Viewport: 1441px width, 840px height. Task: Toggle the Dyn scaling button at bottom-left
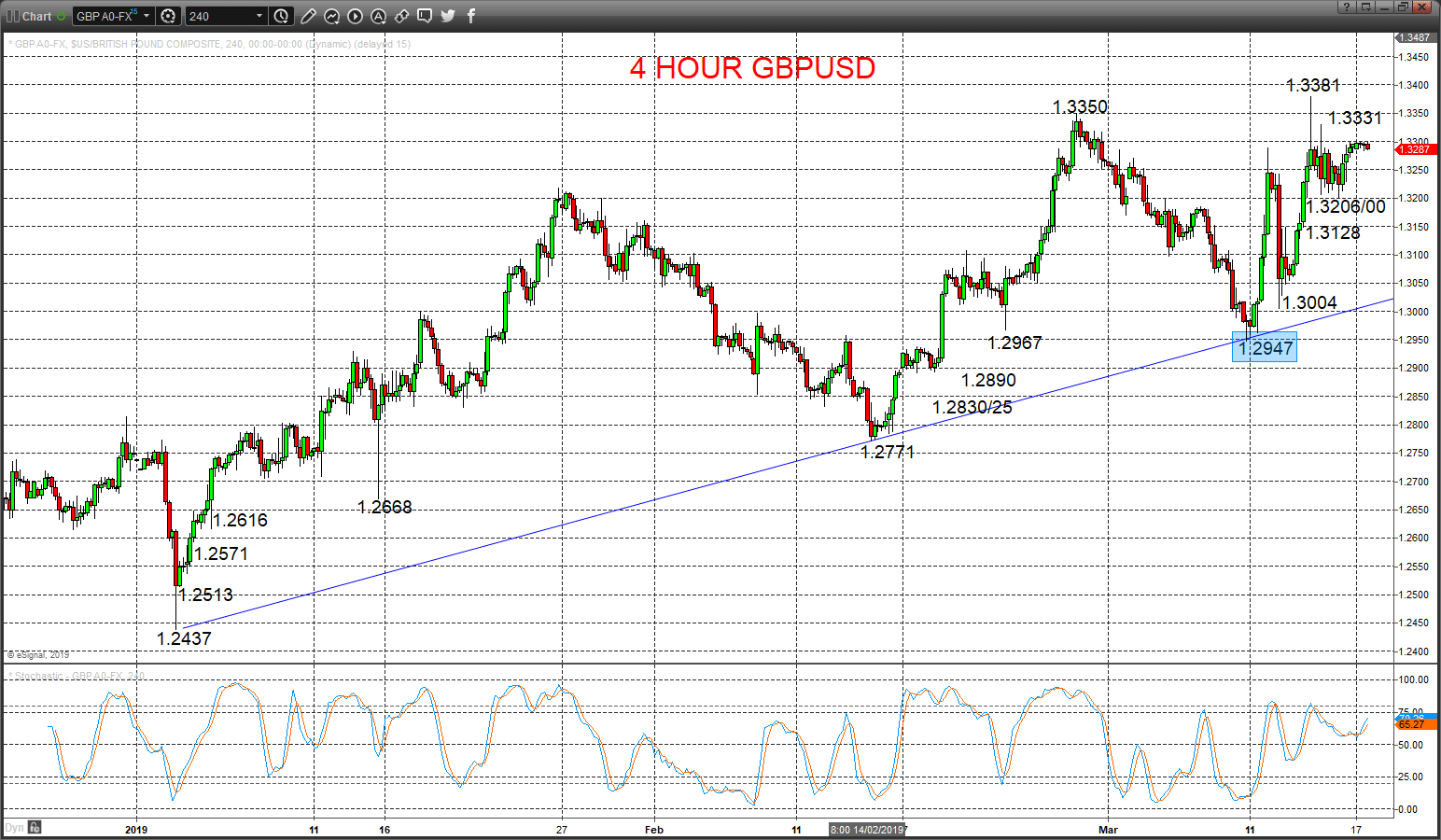pos(14,828)
